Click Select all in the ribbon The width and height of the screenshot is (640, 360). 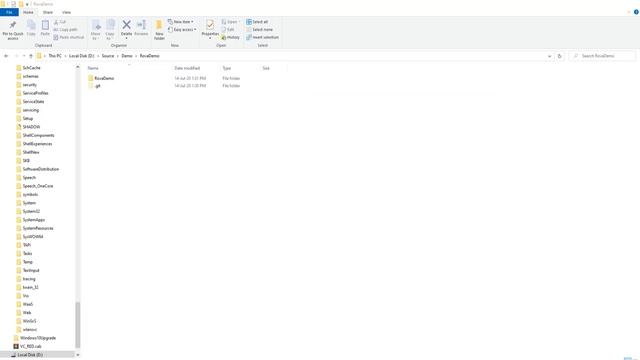[x=257, y=22]
